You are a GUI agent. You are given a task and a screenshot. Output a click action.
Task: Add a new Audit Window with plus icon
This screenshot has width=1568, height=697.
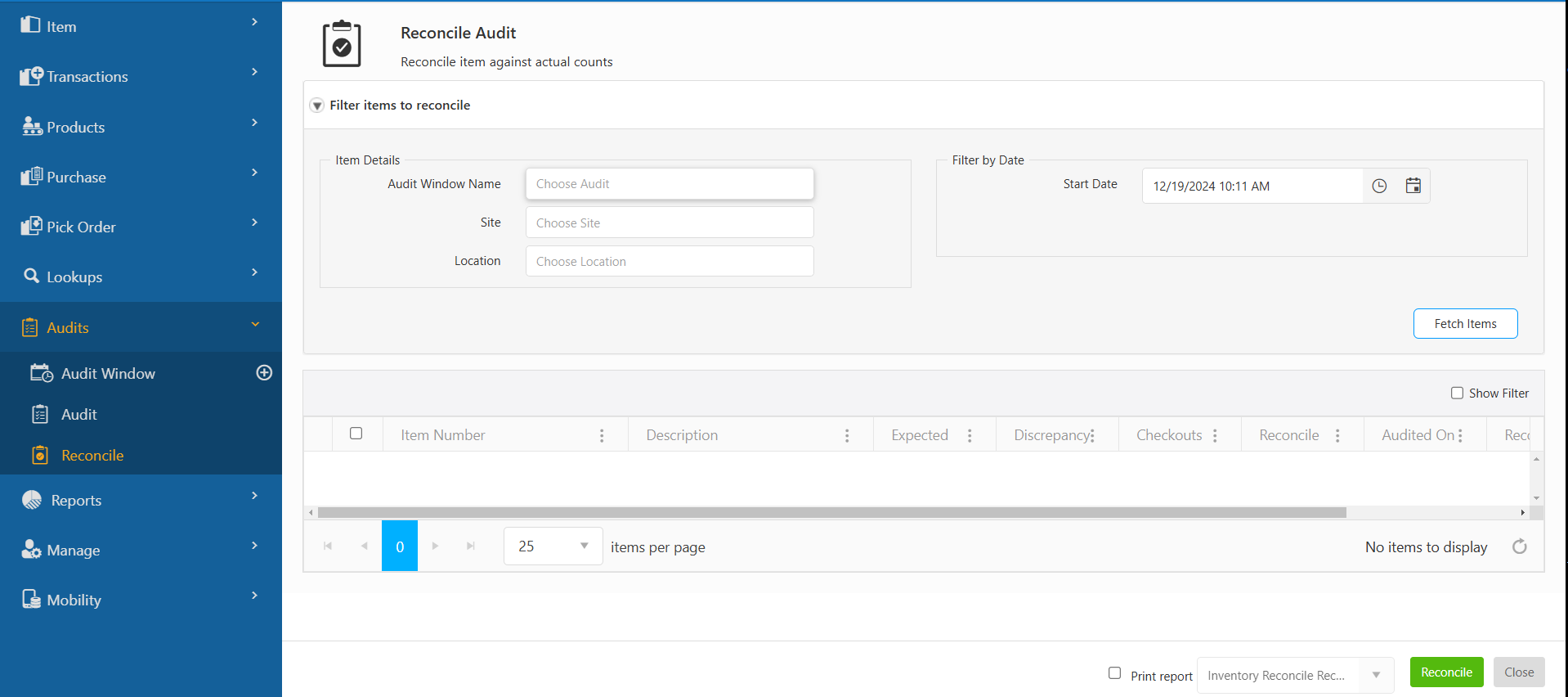[x=264, y=373]
